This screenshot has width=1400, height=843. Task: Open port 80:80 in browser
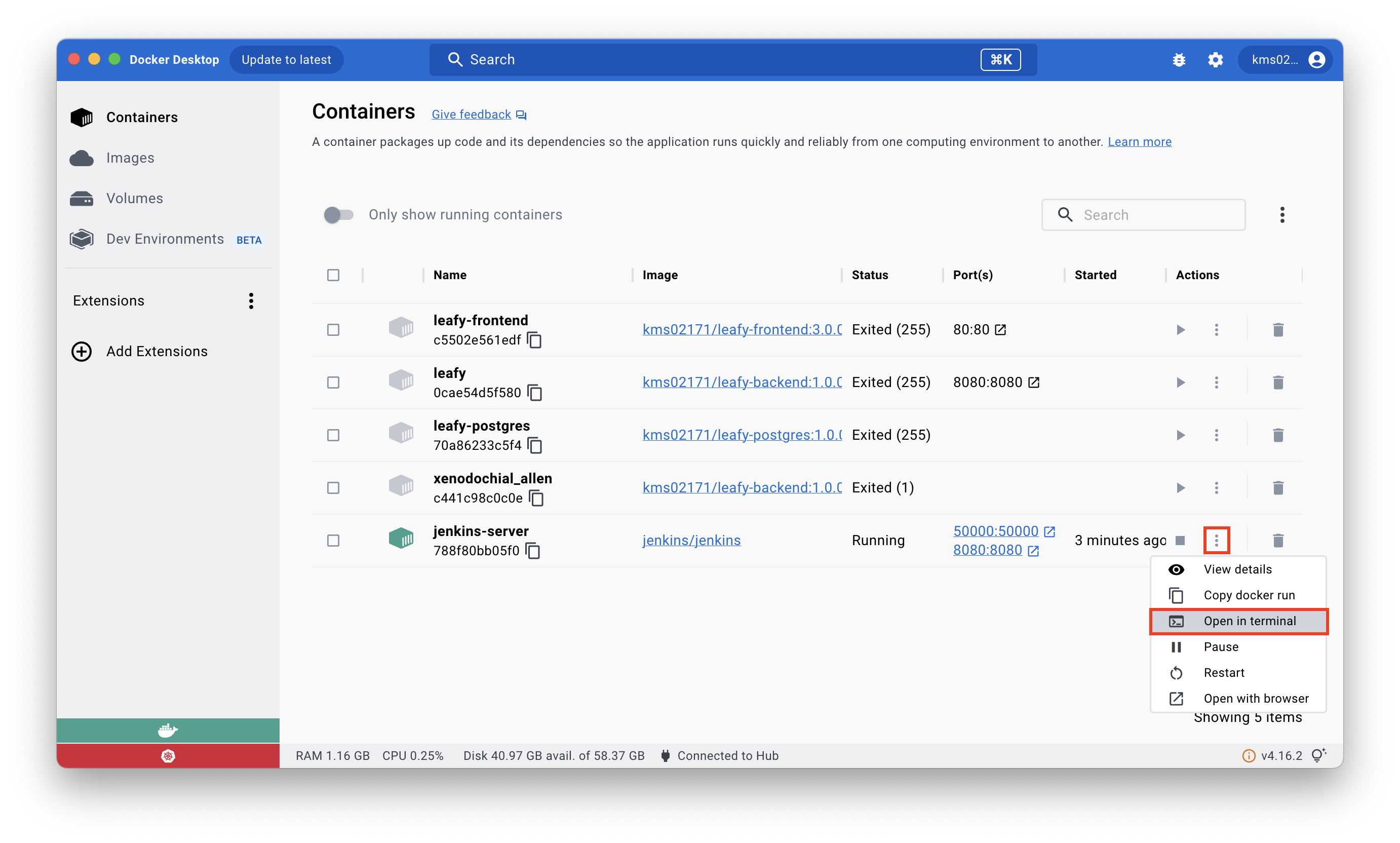(1000, 330)
